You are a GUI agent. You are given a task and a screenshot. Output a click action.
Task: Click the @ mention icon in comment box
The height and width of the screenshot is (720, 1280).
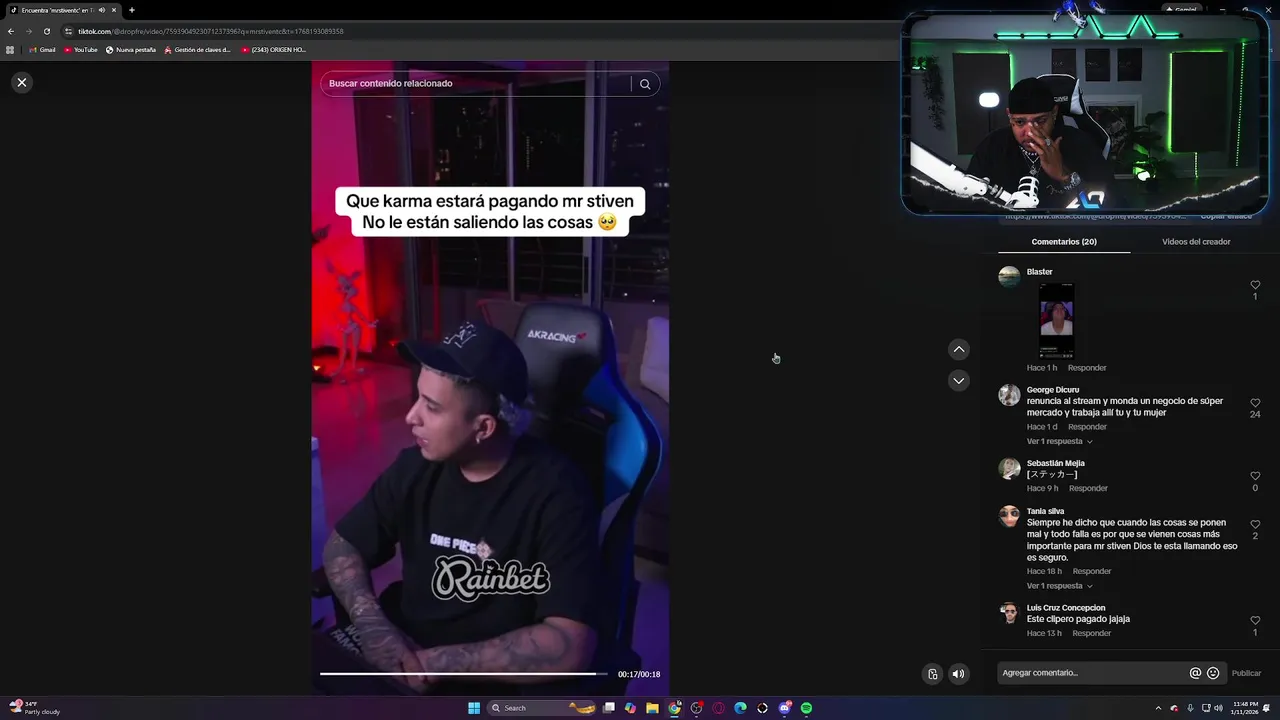coord(1195,673)
